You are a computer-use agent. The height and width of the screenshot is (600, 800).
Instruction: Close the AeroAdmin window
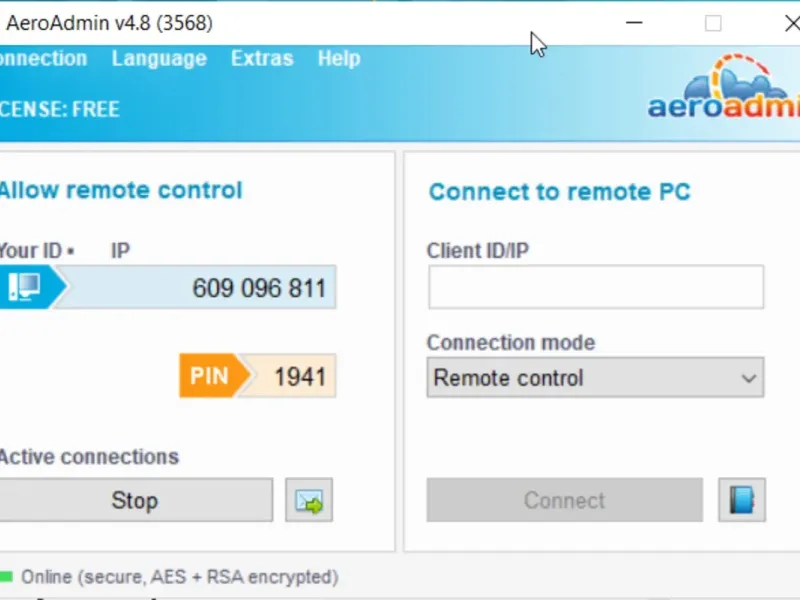pos(792,23)
